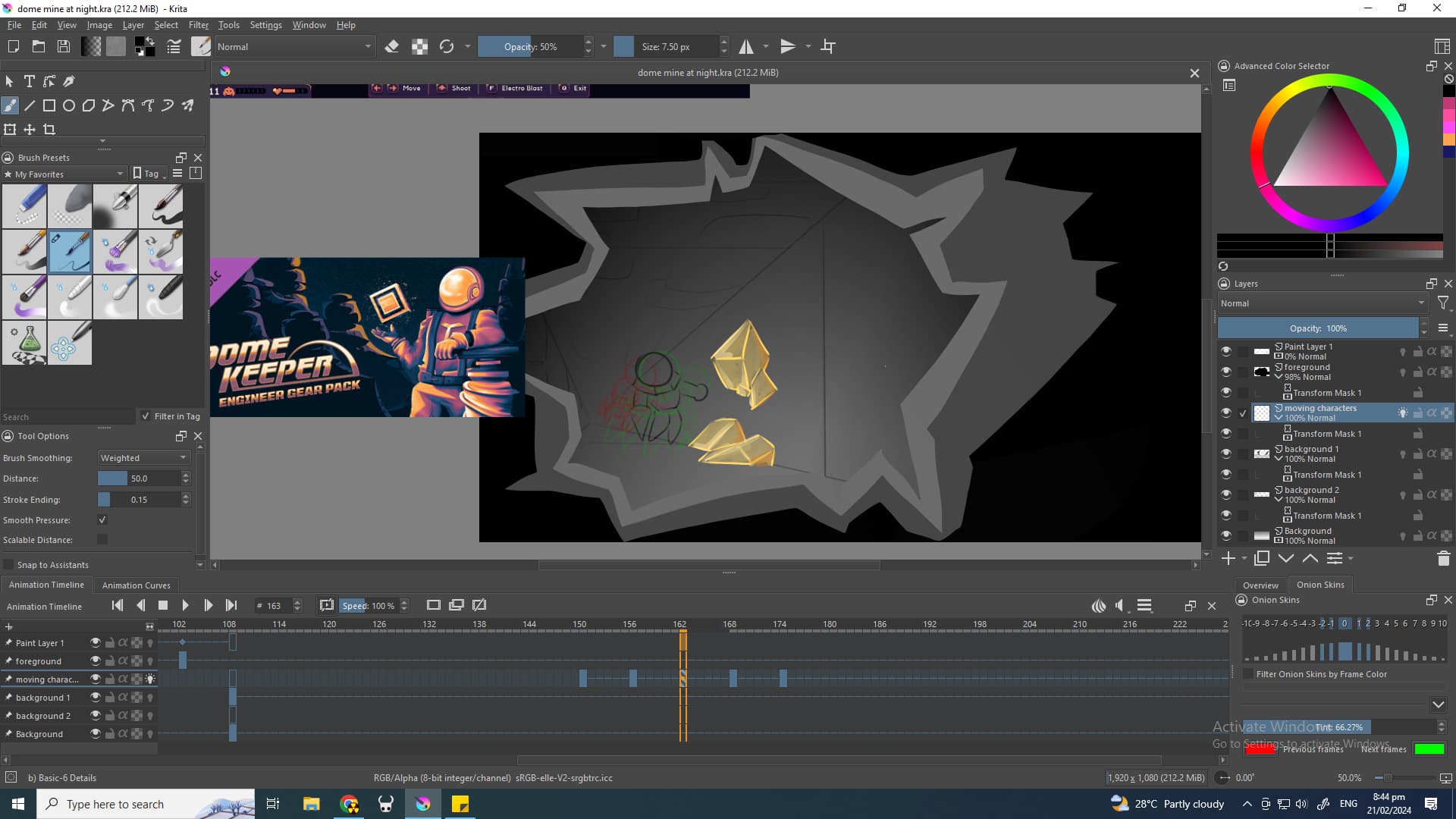Jump to the first frame
Viewport: 1456px width, 819px height.
(x=118, y=605)
